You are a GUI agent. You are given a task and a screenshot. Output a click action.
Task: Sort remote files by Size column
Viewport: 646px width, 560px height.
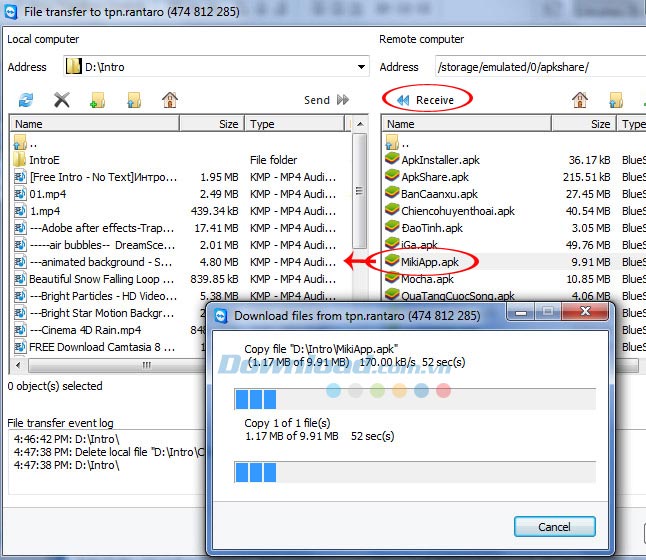coord(584,124)
